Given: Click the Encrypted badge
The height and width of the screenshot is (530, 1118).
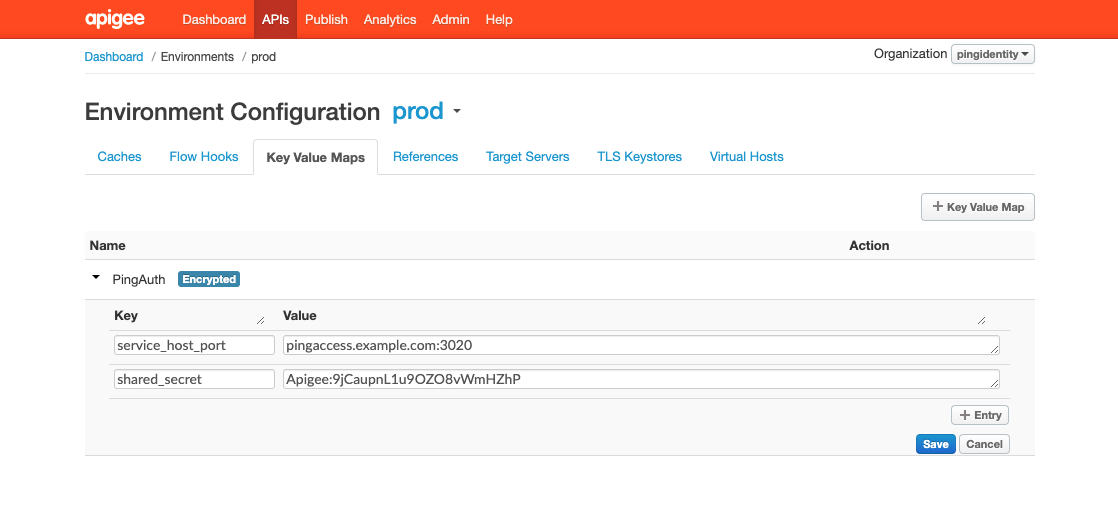Looking at the screenshot, I should point(209,280).
